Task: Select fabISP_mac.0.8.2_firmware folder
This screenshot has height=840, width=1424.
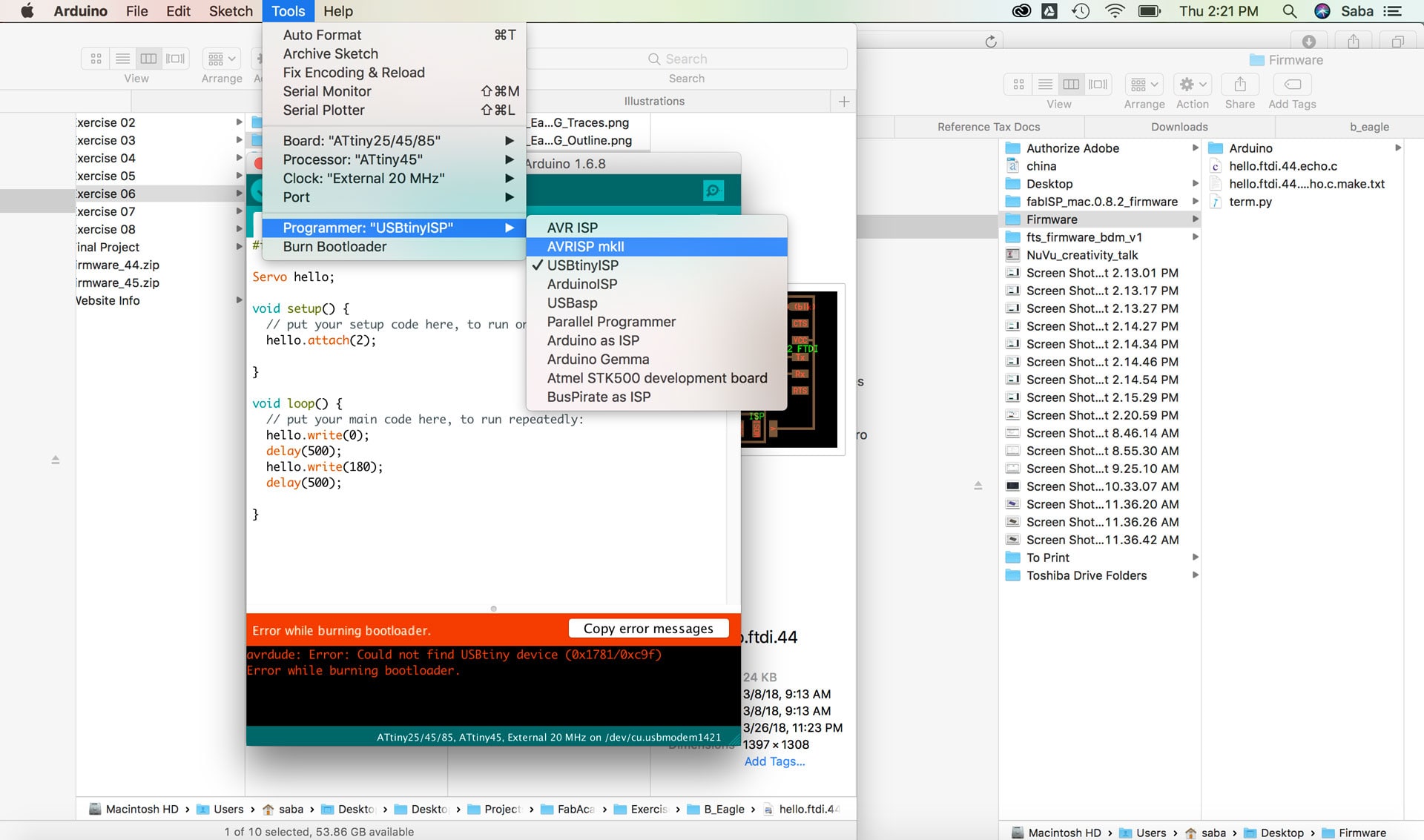Action: tap(1101, 202)
